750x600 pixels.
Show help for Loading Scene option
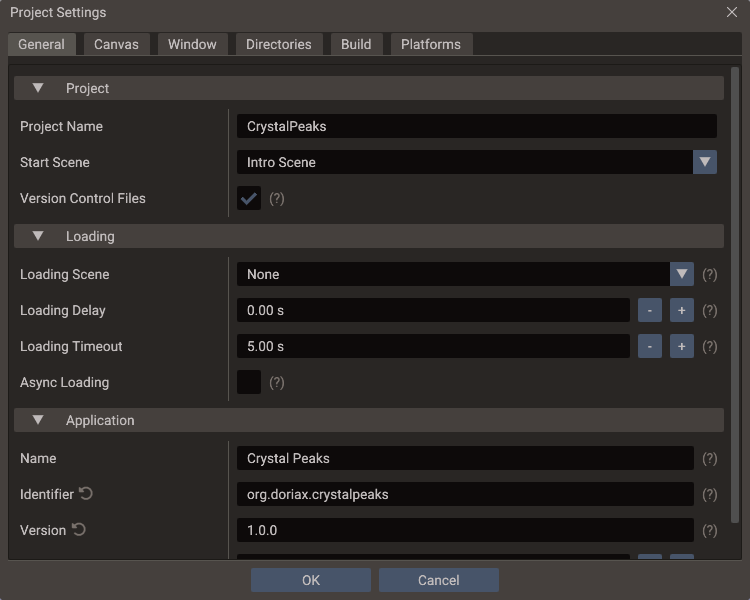point(709,275)
